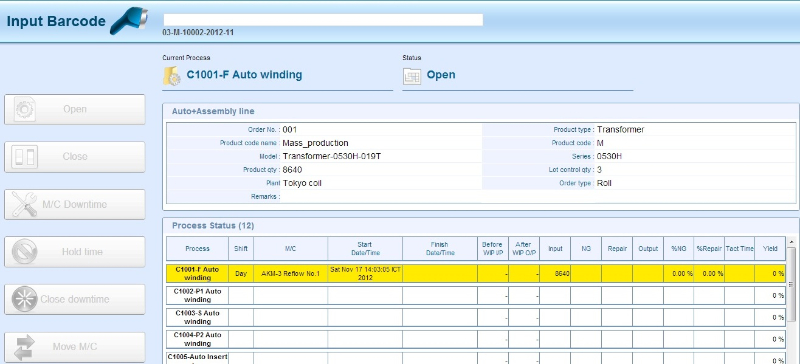Click the Order type value Roll

(x=604, y=183)
